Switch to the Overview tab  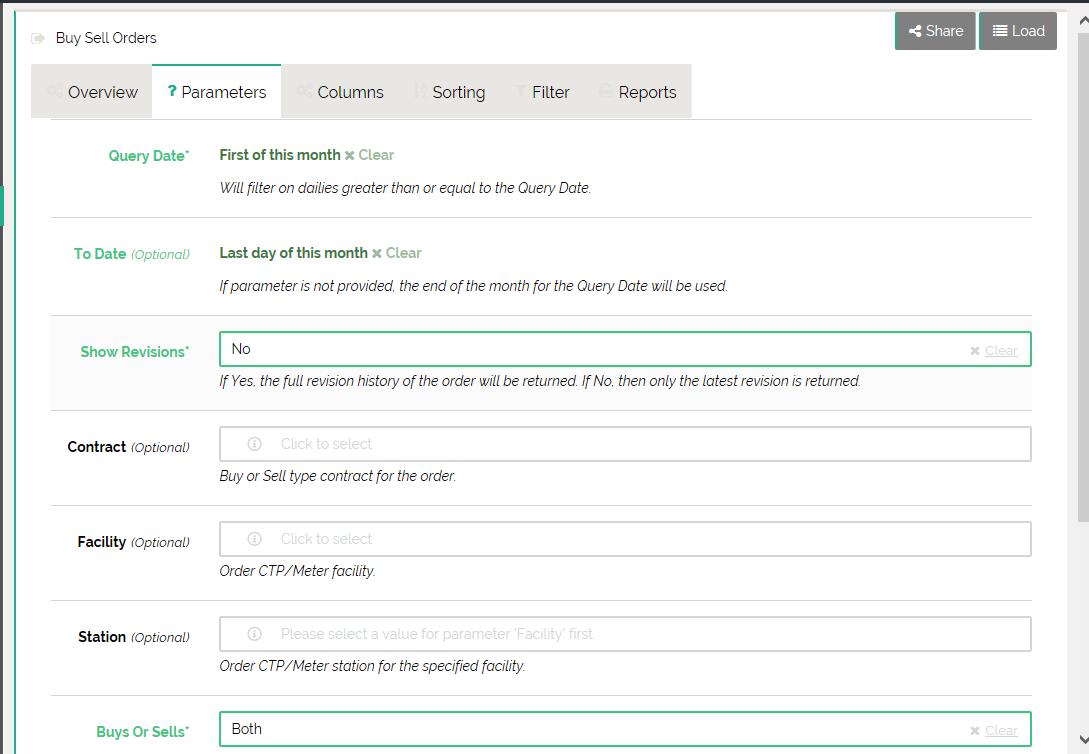pos(92,92)
